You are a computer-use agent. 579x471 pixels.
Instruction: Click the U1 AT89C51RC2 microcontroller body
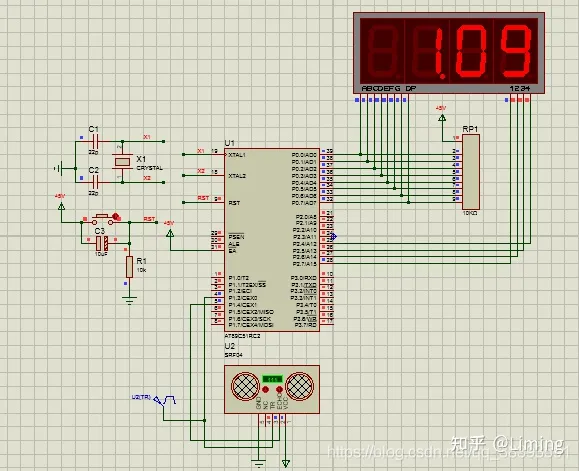click(x=272, y=240)
